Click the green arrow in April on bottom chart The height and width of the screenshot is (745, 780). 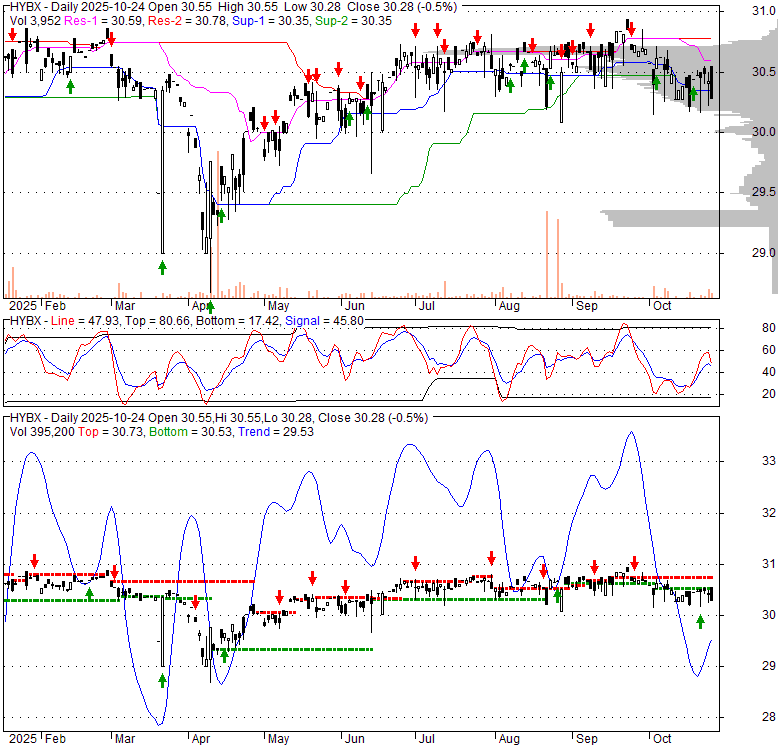[x=224, y=654]
